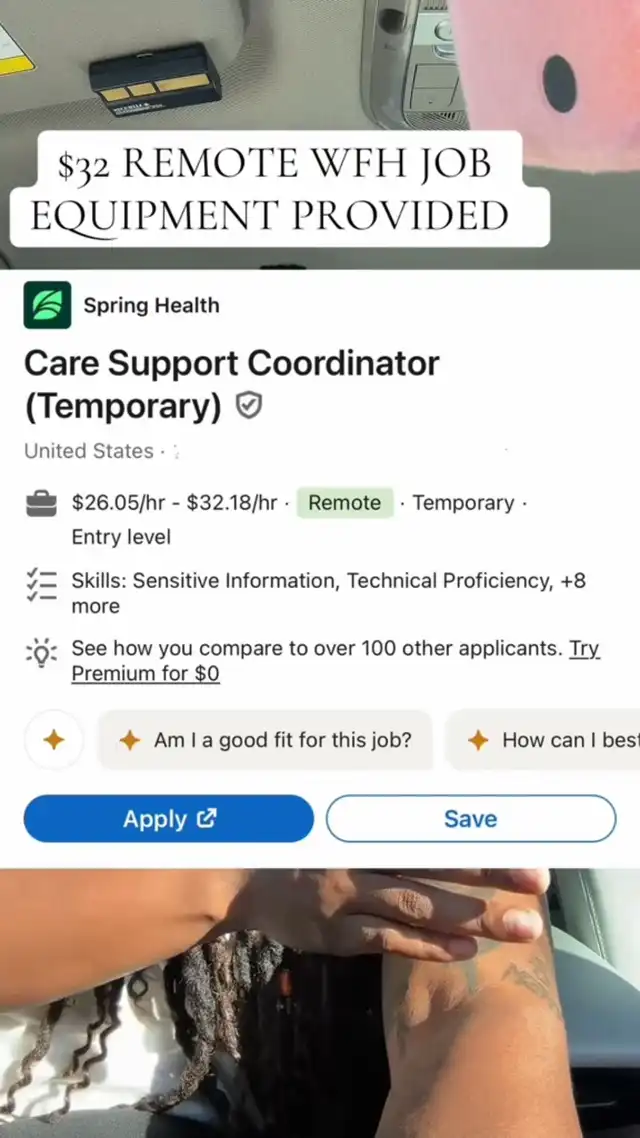This screenshot has width=640, height=1138.
Task: Open the Care Support Coordinator job title
Action: click(x=231, y=363)
